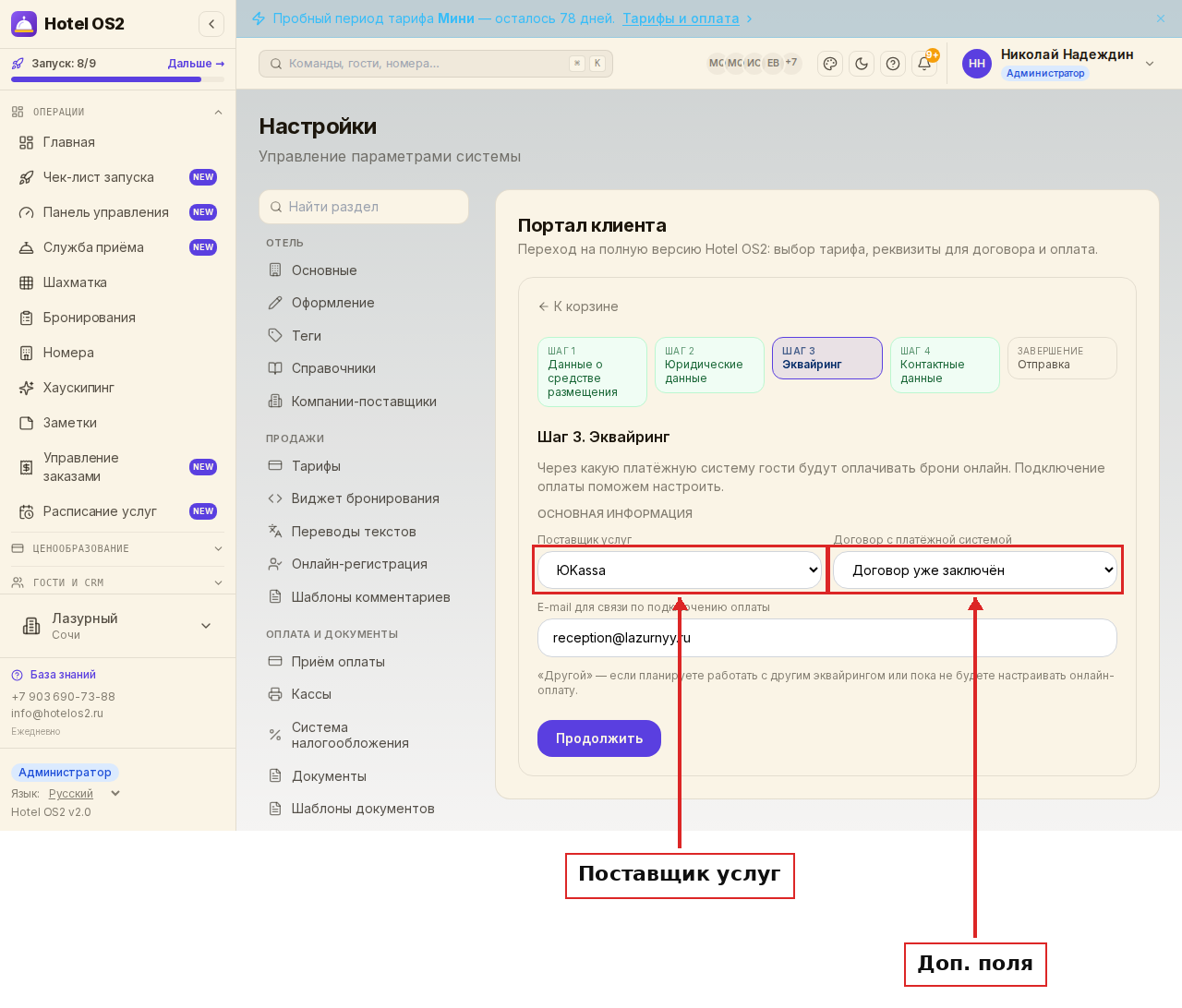Open Компании-поставщики settings
1182x1008 pixels.
[364, 402]
